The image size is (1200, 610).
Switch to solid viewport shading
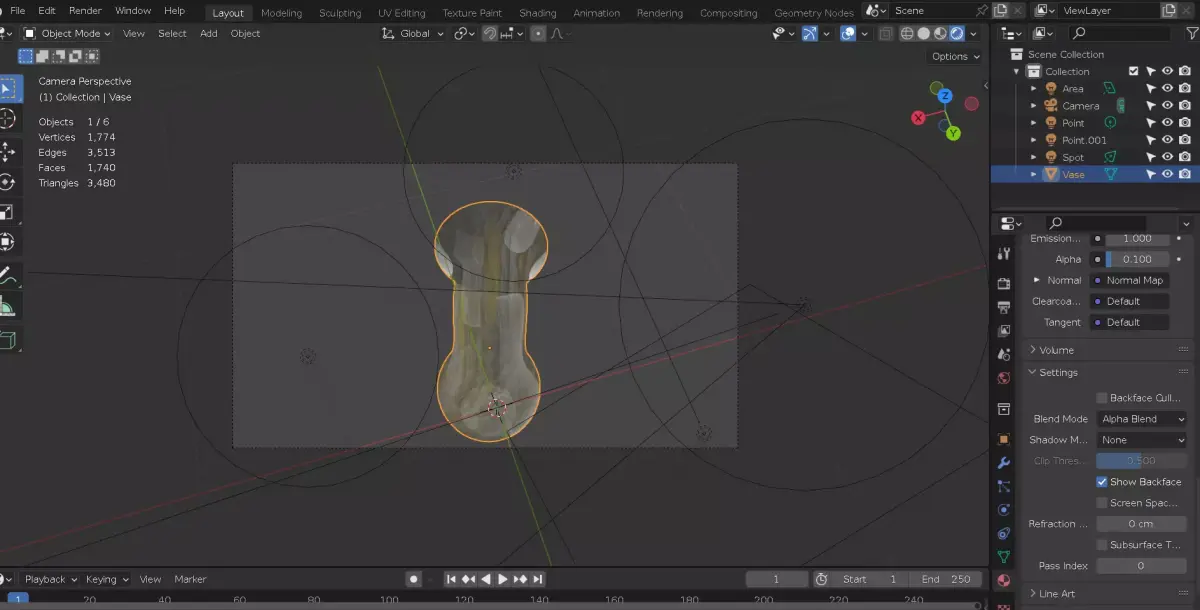pyautogui.click(x=924, y=33)
